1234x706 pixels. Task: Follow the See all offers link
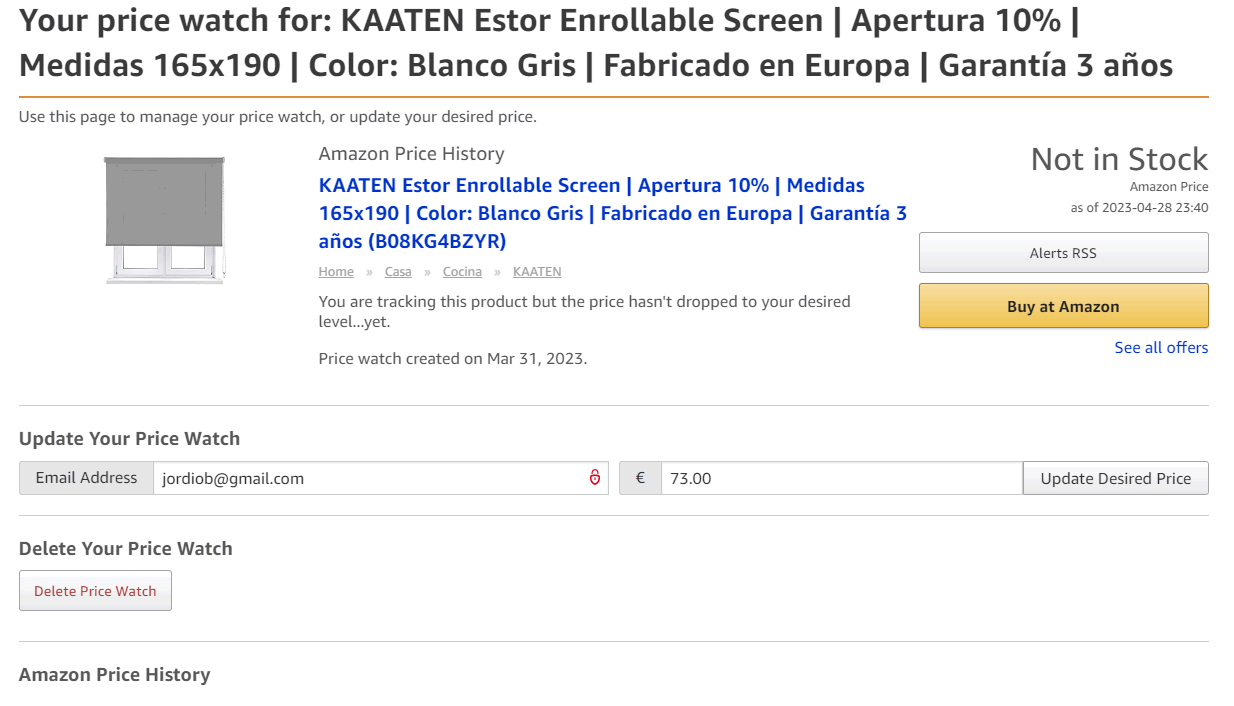pyautogui.click(x=1161, y=348)
